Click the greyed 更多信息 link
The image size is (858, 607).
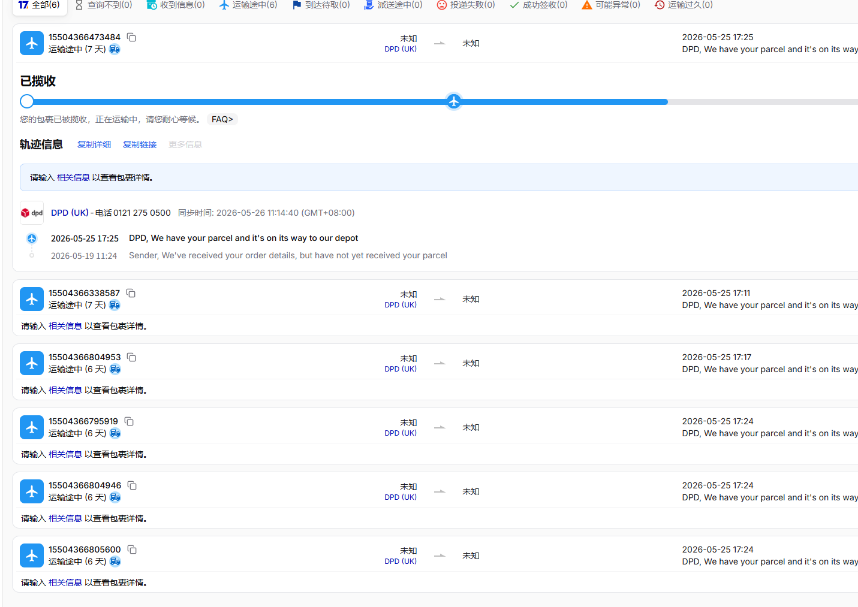(185, 144)
